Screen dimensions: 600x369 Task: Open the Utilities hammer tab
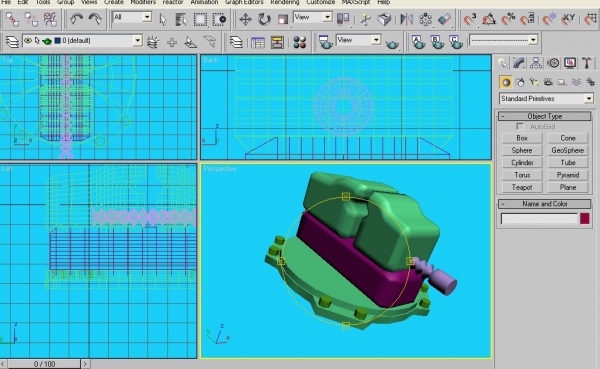point(587,63)
